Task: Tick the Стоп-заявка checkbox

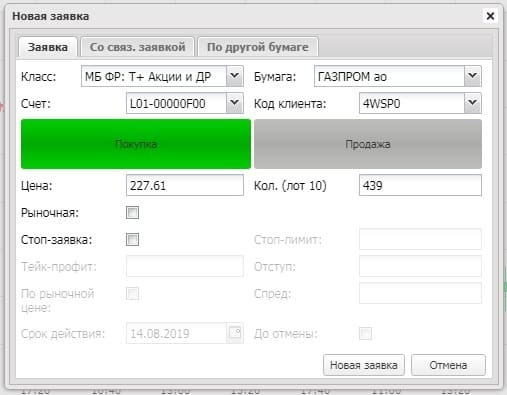Action: click(x=132, y=239)
